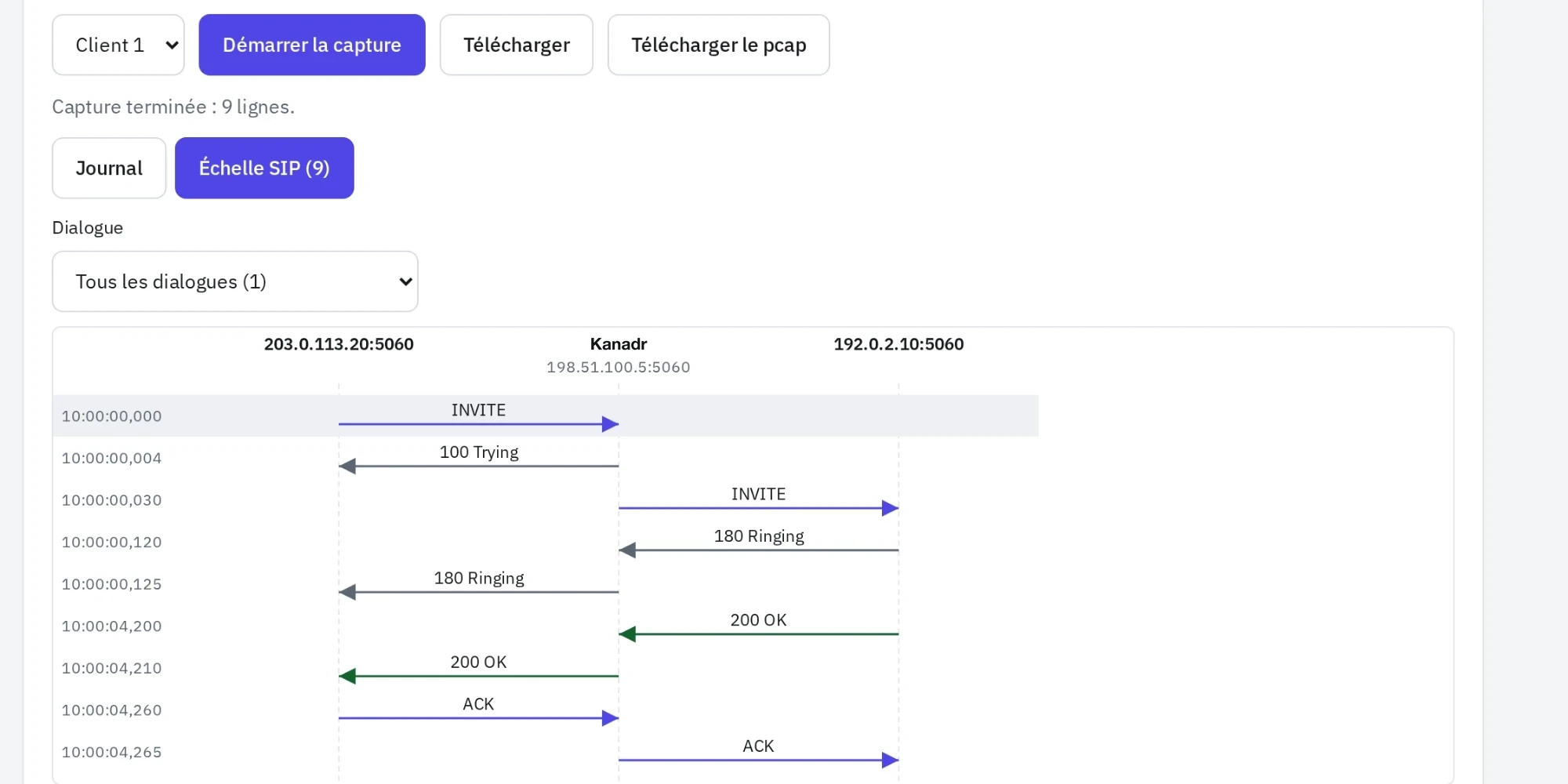Select the 100 Trying message at 10:00:00,004
This screenshot has width=1568, height=784.
(x=479, y=458)
